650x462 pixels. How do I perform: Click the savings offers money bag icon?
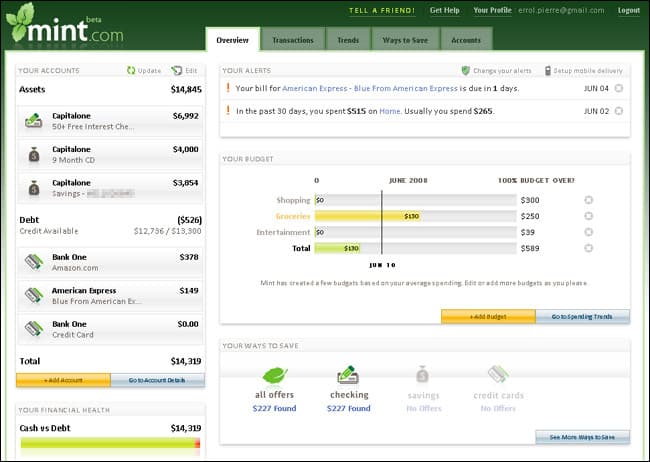(x=422, y=374)
